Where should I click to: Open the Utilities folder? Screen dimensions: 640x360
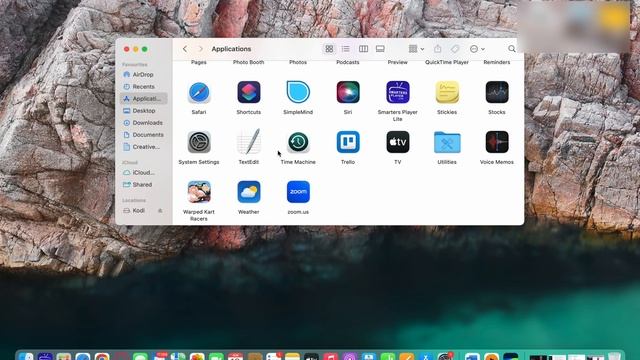[x=447, y=142]
